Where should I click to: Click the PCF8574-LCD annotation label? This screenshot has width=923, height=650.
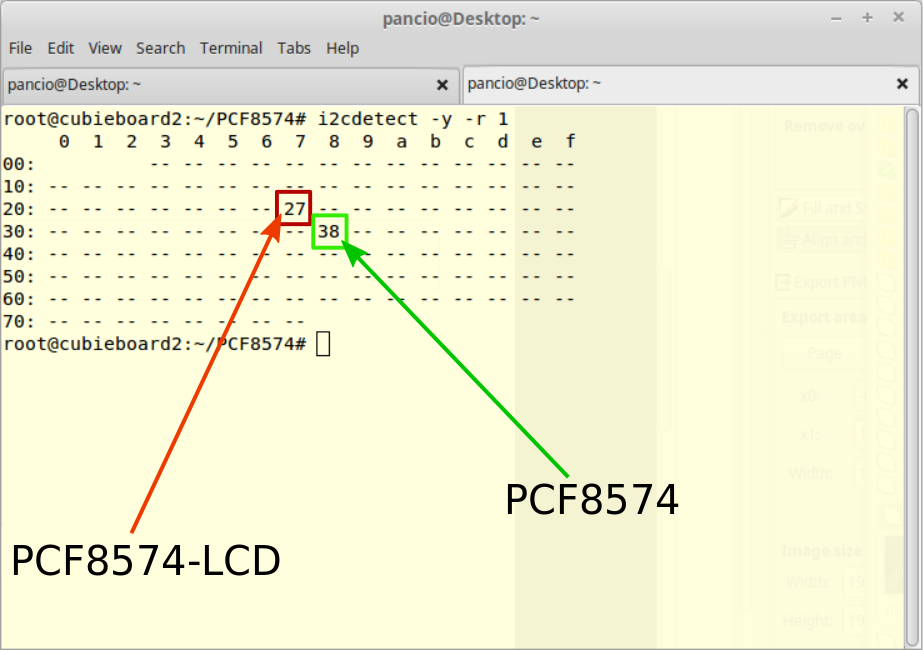pyautogui.click(x=145, y=561)
